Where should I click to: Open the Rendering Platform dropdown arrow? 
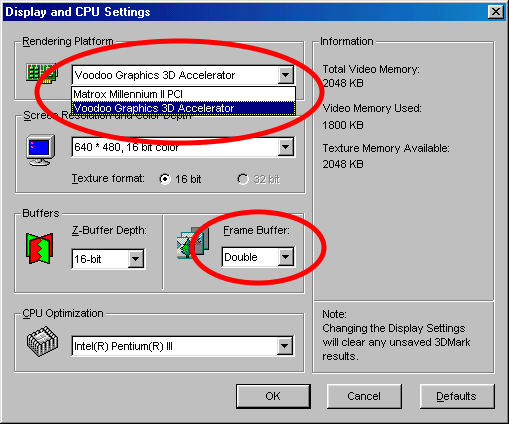pos(285,75)
